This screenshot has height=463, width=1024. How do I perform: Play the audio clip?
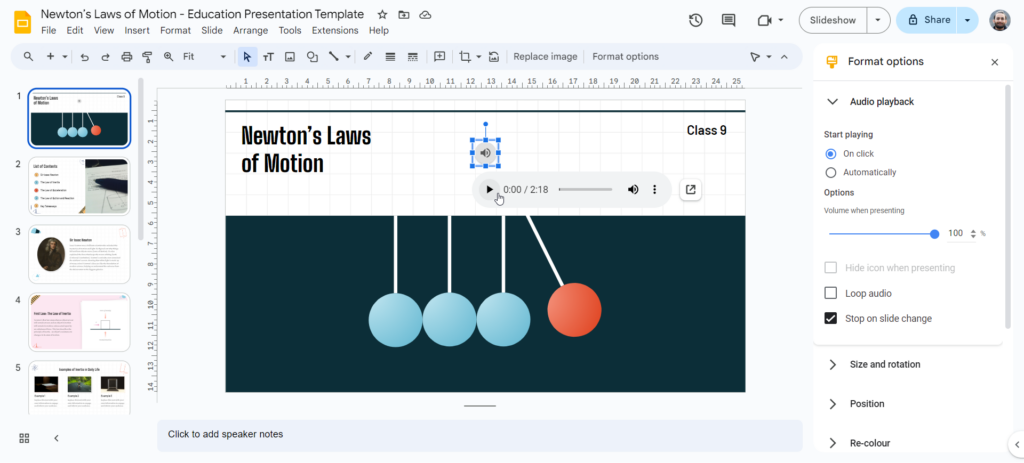click(489, 189)
